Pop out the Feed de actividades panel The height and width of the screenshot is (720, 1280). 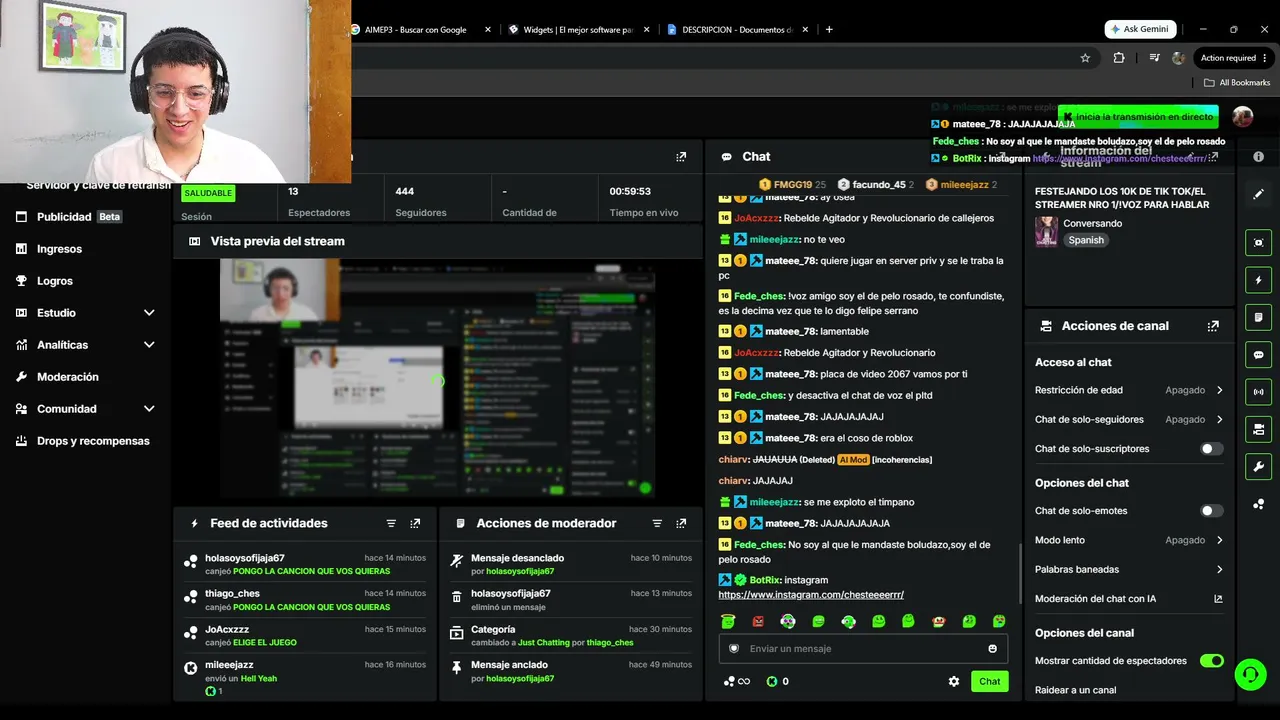415,523
